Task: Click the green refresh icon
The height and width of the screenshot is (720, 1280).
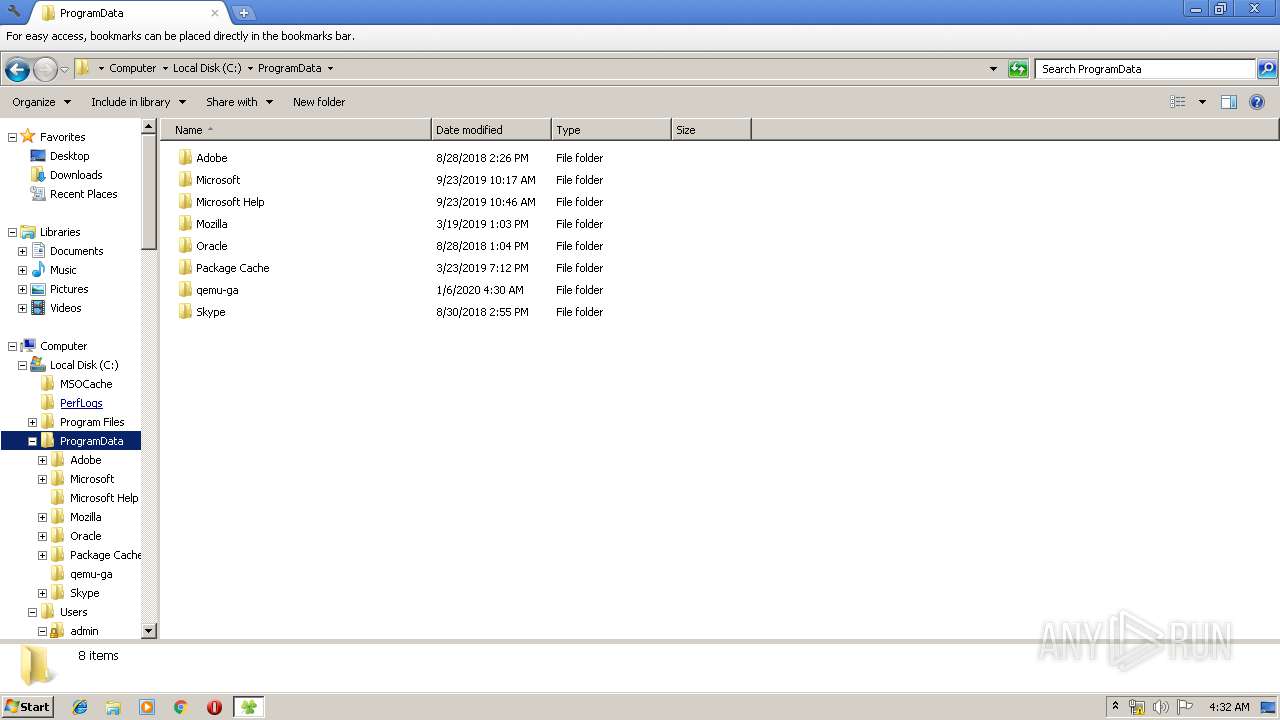Action: point(1018,69)
